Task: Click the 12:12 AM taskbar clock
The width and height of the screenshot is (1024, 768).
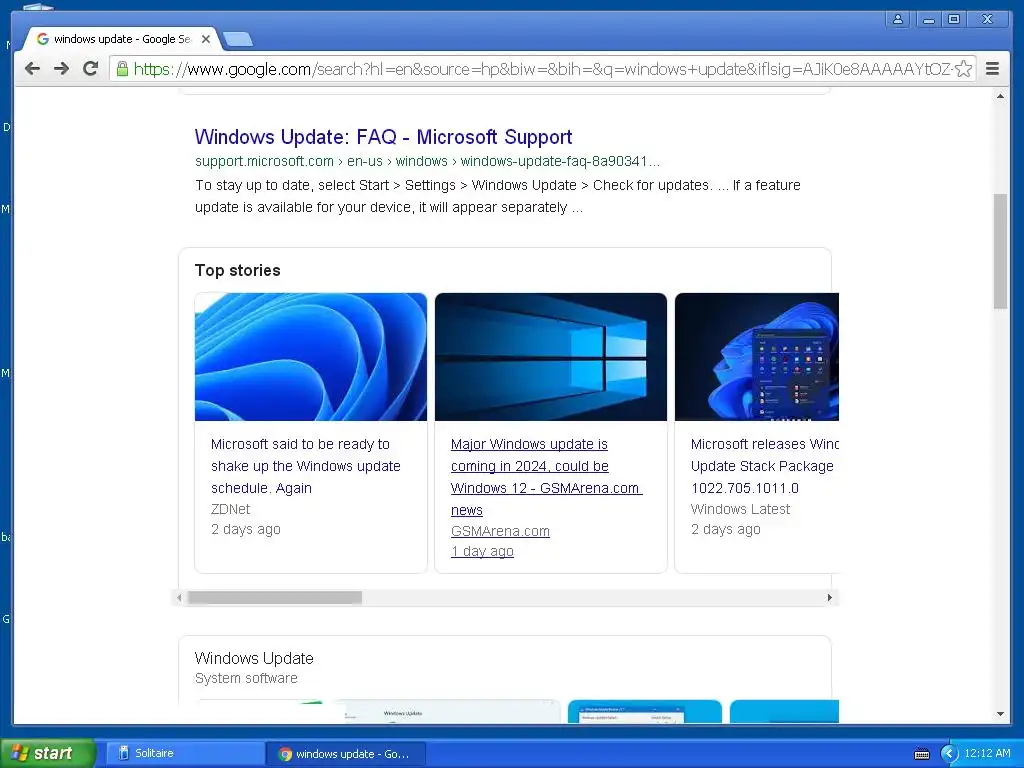Action: (987, 753)
